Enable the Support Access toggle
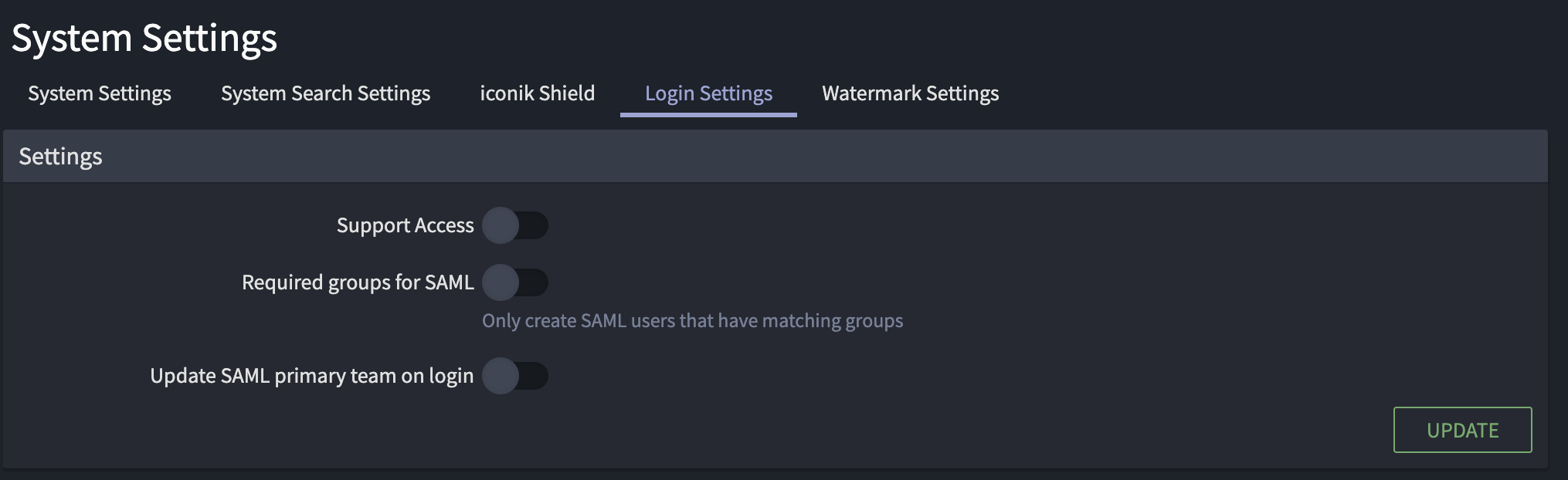 click(x=516, y=225)
